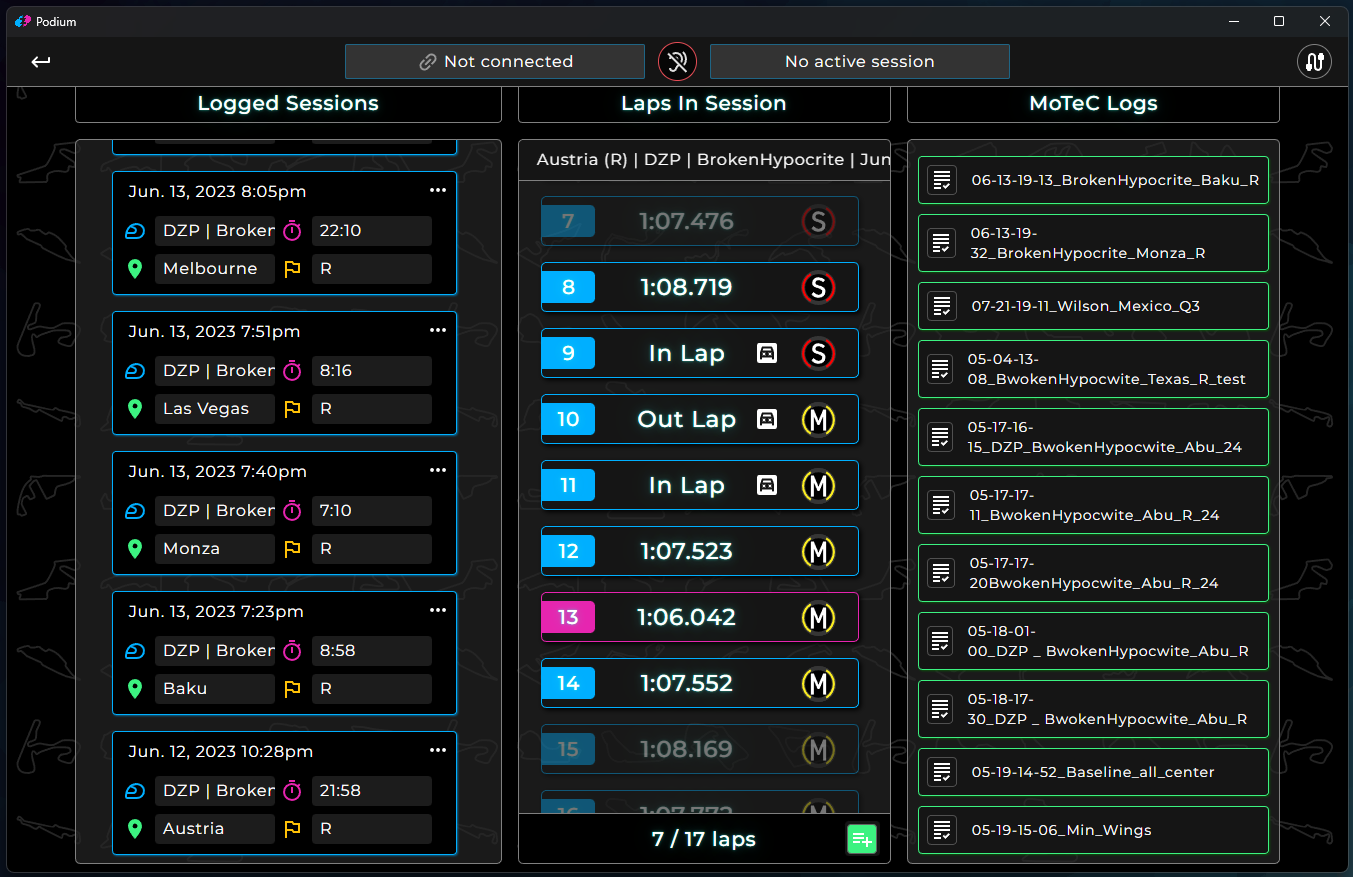Image resolution: width=1353 pixels, height=877 pixels.
Task: Click the No active session button
Action: [860, 61]
